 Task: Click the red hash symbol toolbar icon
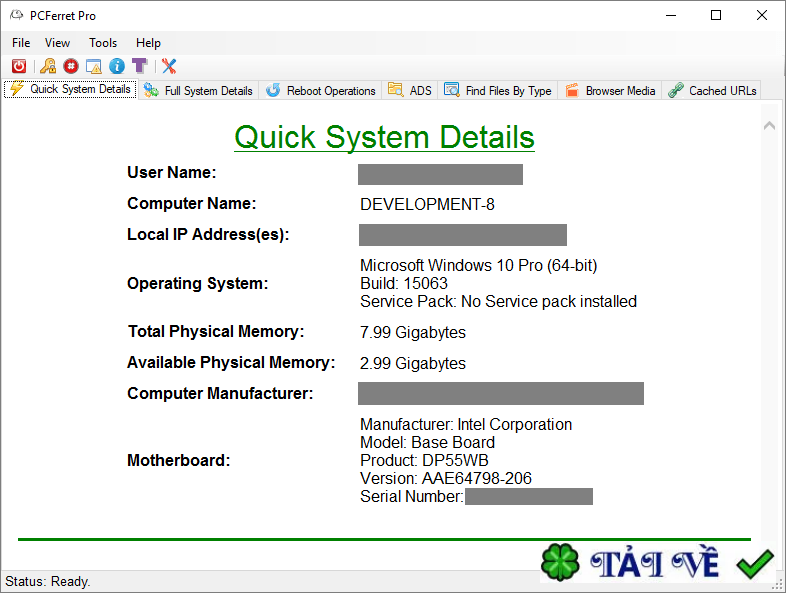(x=70, y=66)
